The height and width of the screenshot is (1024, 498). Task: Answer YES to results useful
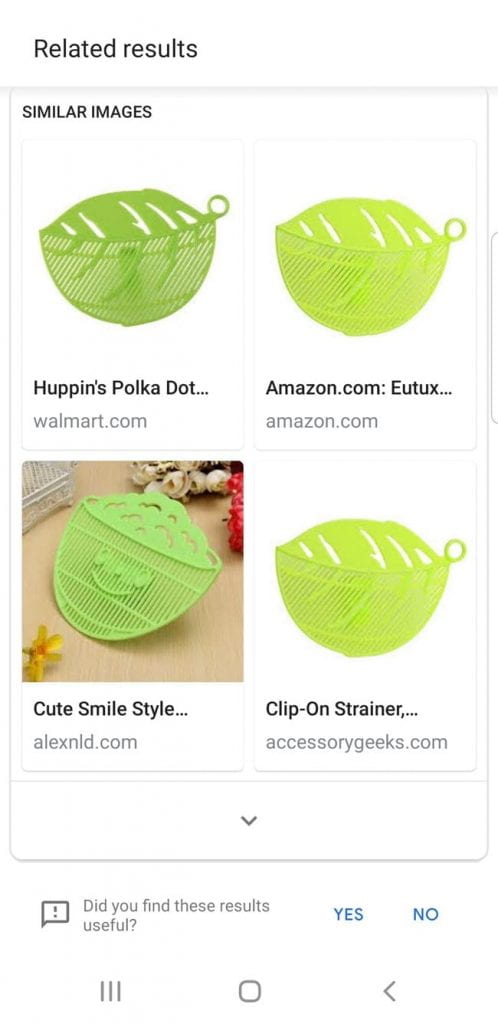(x=349, y=914)
